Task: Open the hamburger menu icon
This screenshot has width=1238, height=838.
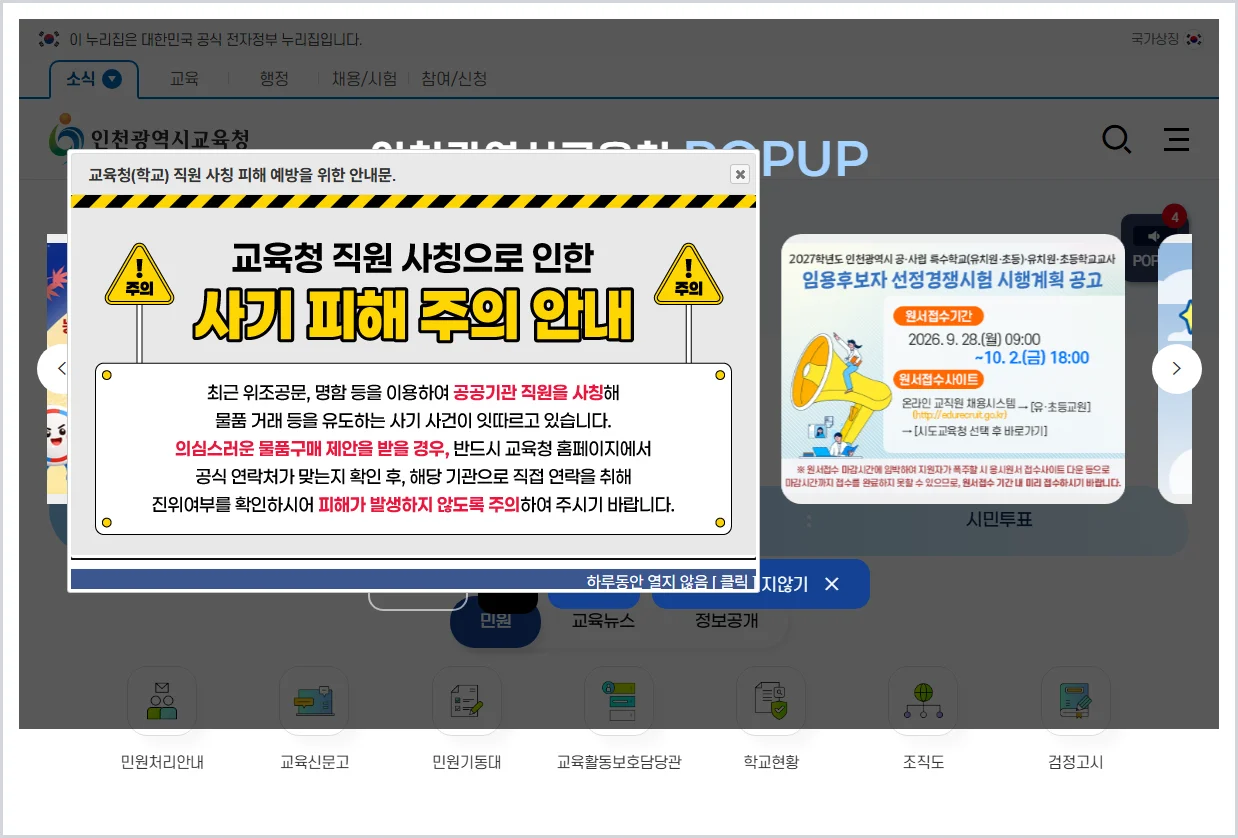Action: coord(1177,139)
